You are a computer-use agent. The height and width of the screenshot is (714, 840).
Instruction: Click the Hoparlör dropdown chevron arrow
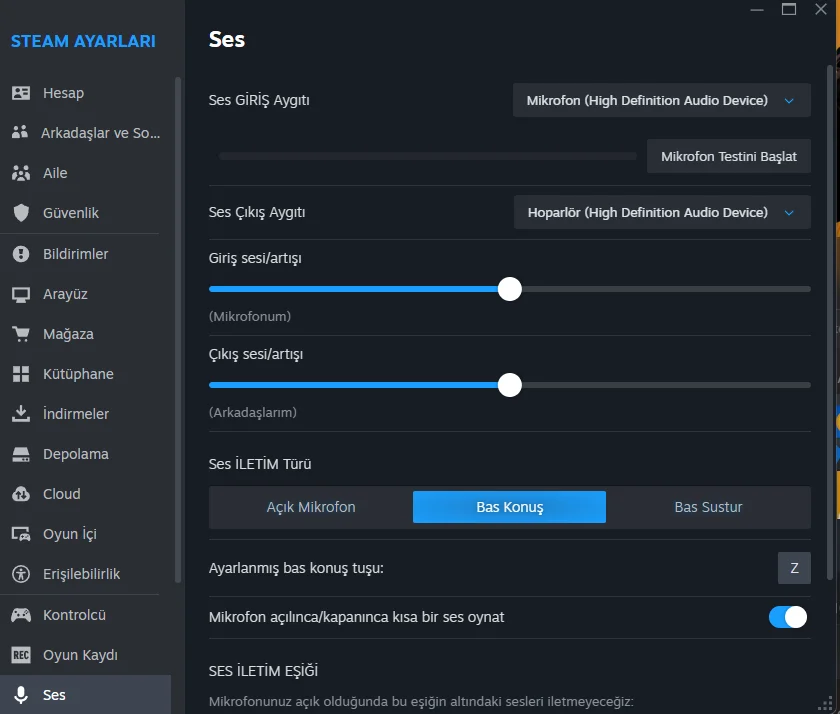[789, 213]
